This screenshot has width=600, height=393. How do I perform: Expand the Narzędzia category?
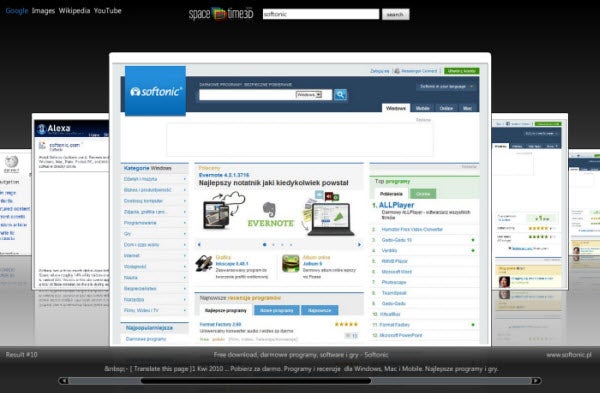(155, 299)
